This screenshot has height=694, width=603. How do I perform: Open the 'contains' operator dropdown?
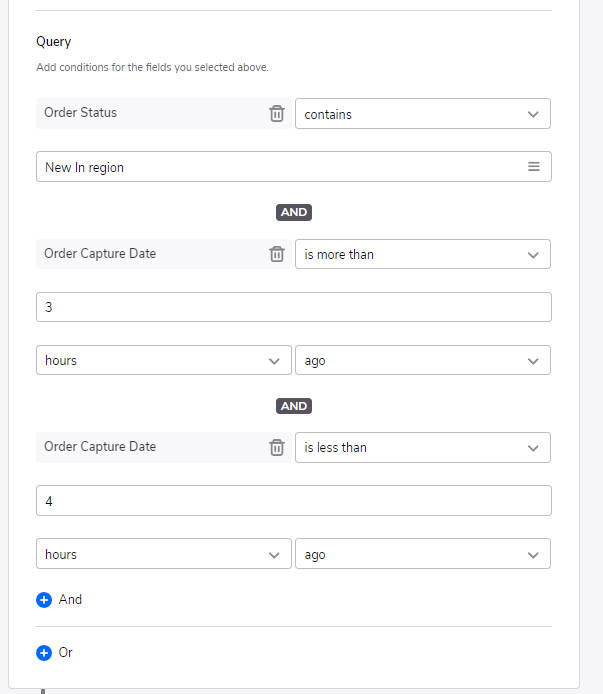click(423, 114)
